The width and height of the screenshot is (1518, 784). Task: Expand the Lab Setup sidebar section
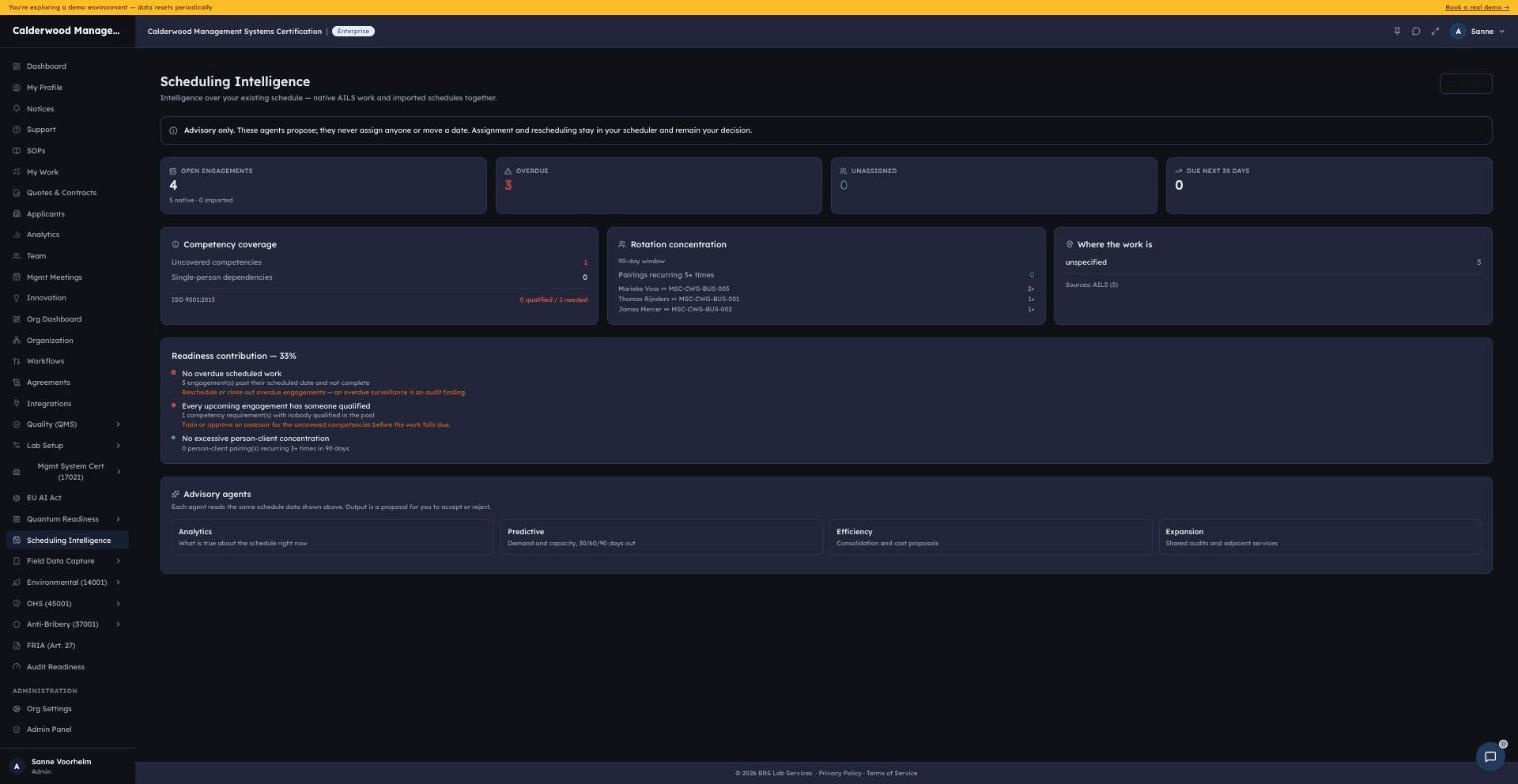(x=67, y=445)
